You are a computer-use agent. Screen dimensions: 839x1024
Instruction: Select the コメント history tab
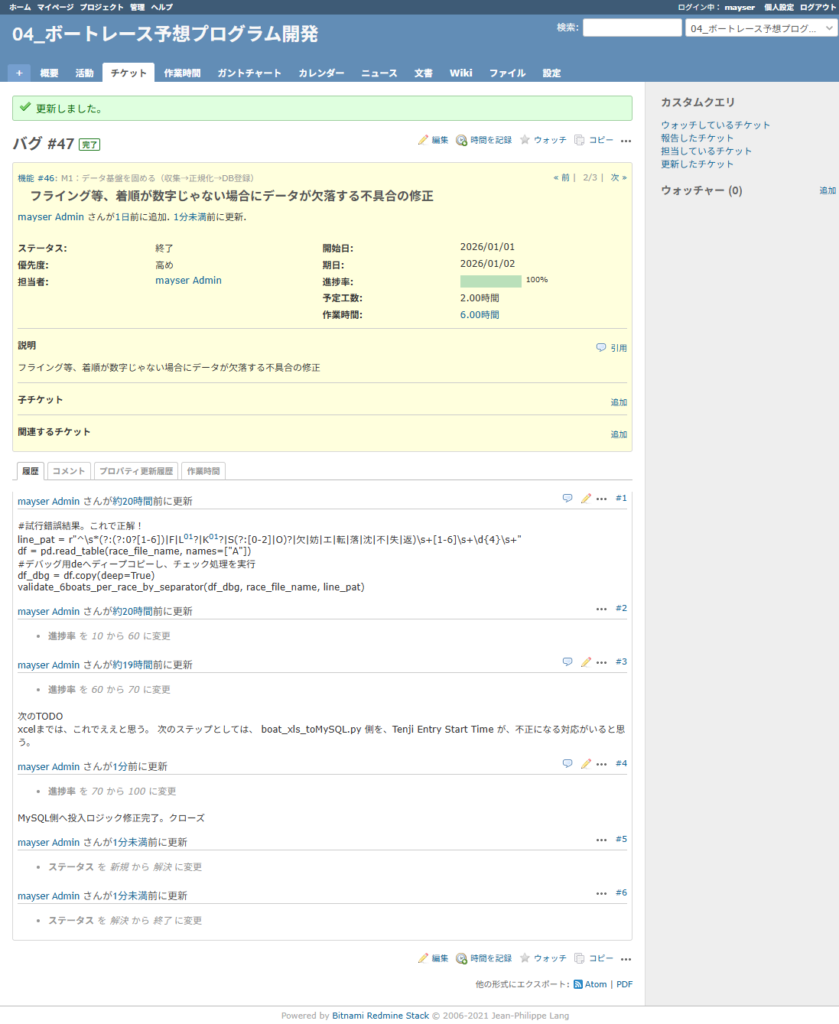[69, 471]
